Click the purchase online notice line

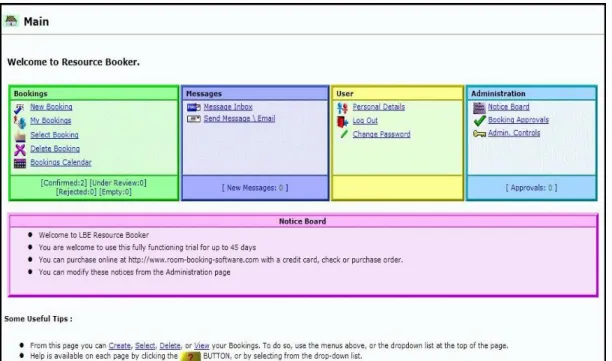click(x=221, y=260)
